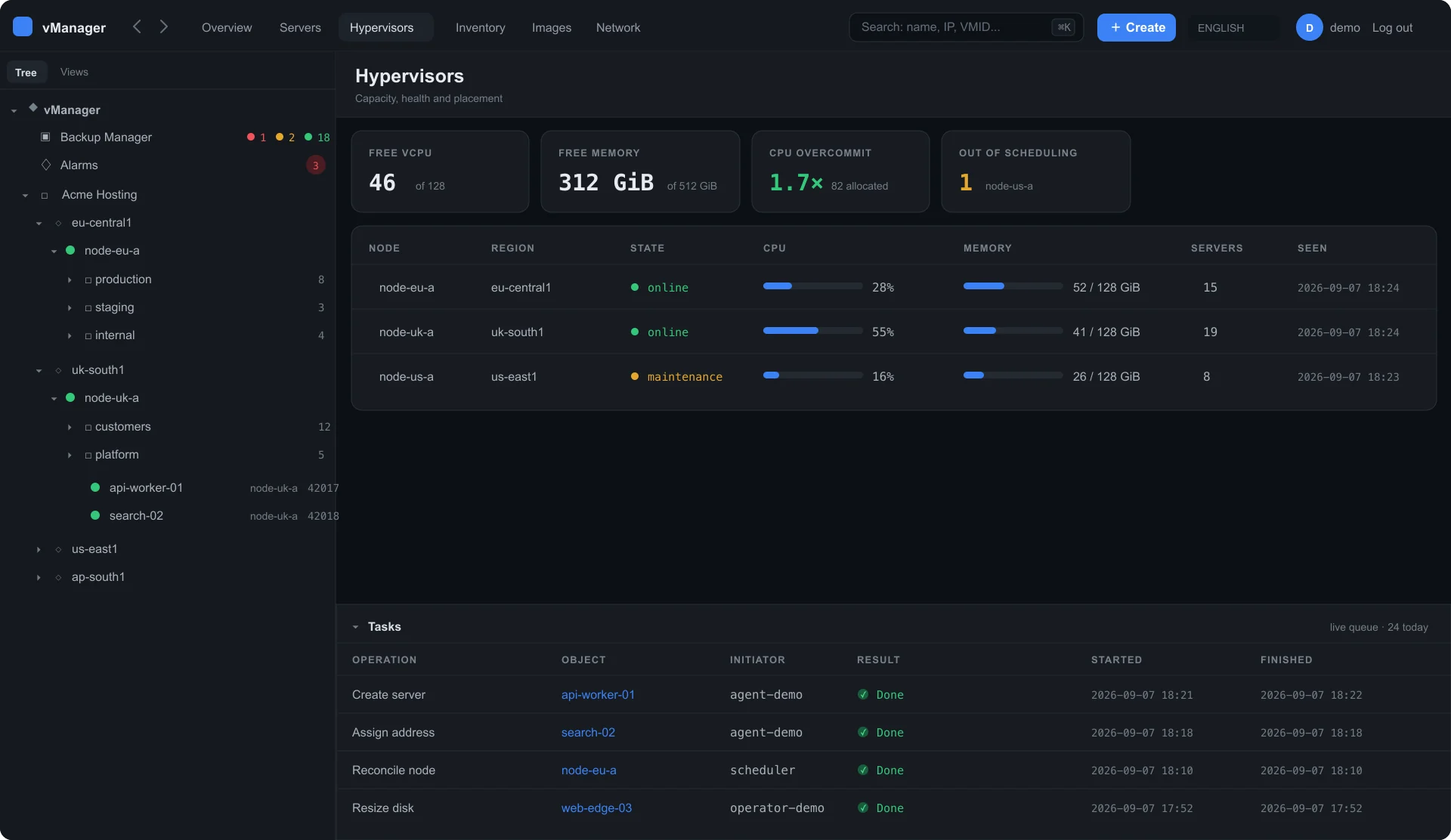Open the alarms count badge showing 3

click(316, 165)
